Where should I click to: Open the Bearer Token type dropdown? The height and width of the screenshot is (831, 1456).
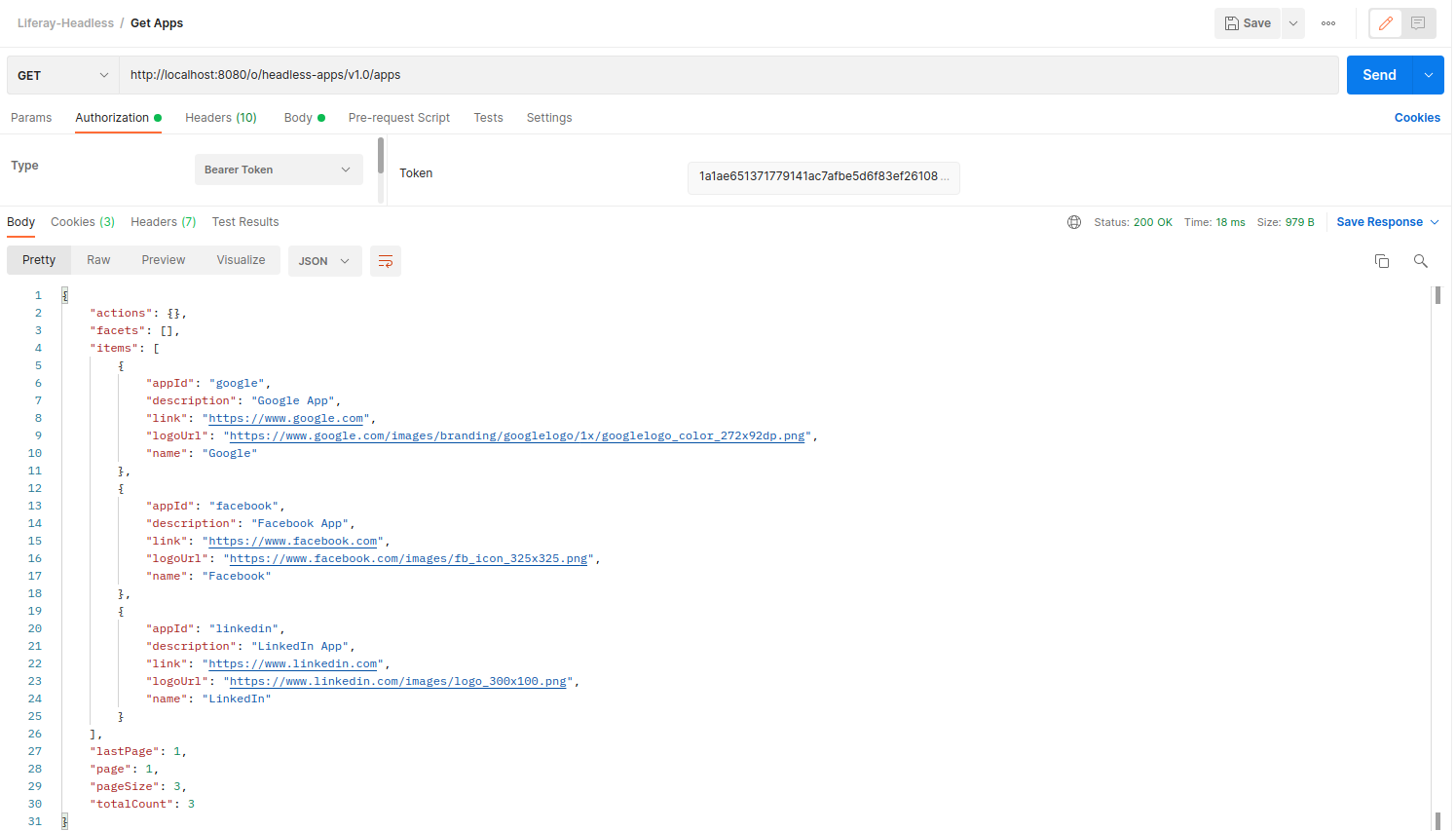[279, 170]
